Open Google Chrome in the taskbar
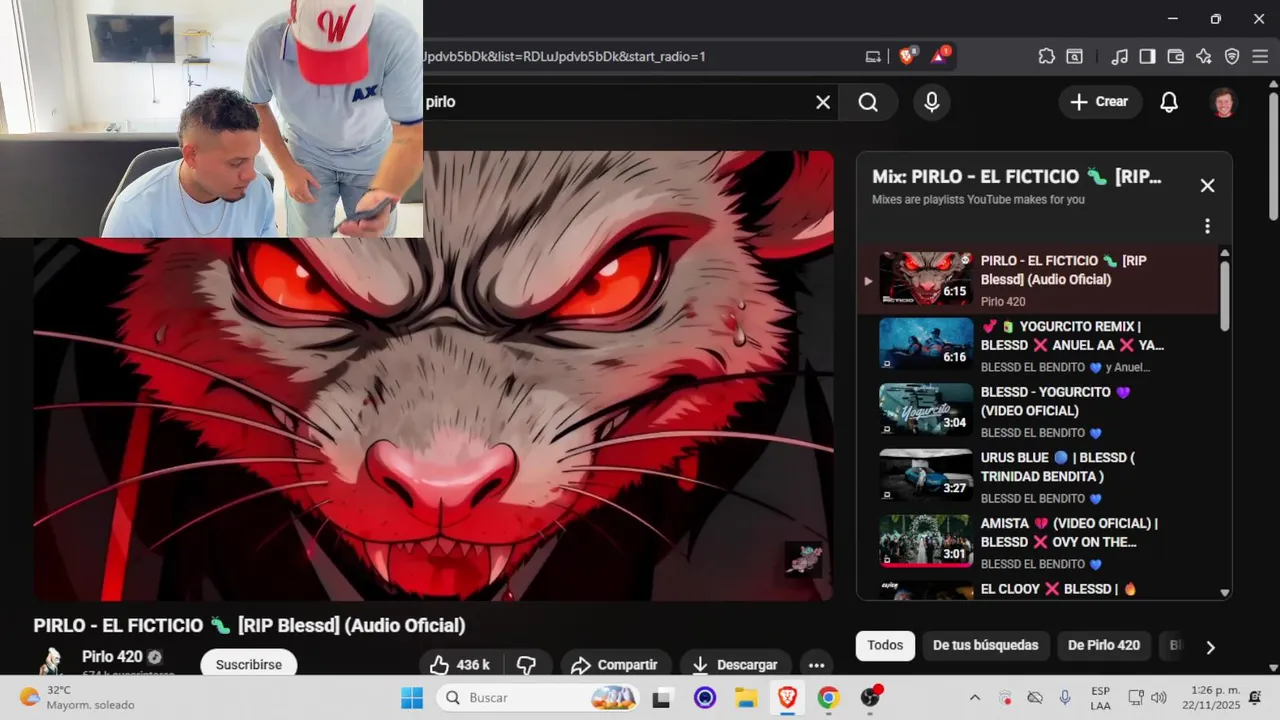1280x720 pixels. click(x=828, y=697)
